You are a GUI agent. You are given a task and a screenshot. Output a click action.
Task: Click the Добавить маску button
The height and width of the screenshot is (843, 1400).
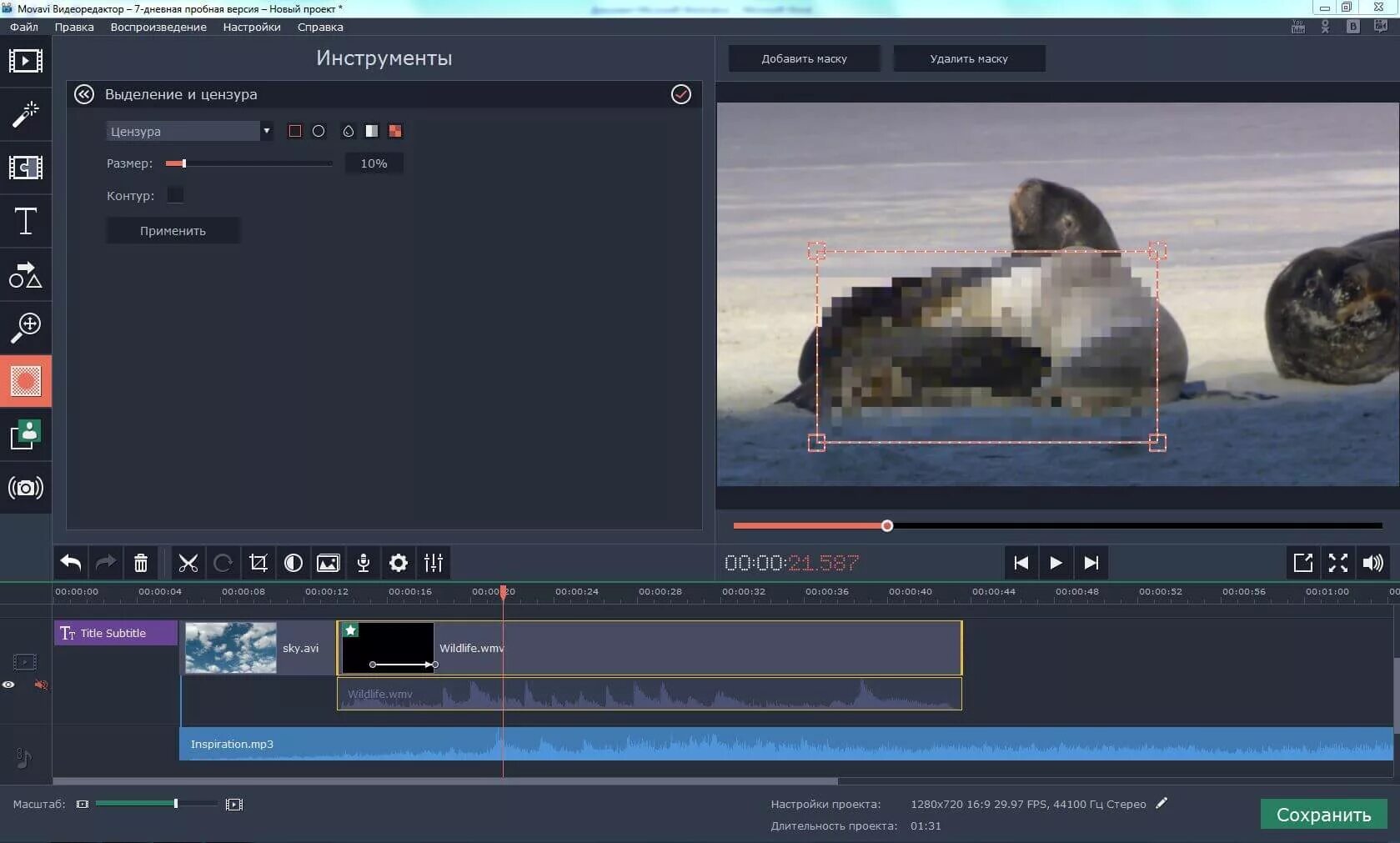tap(804, 58)
